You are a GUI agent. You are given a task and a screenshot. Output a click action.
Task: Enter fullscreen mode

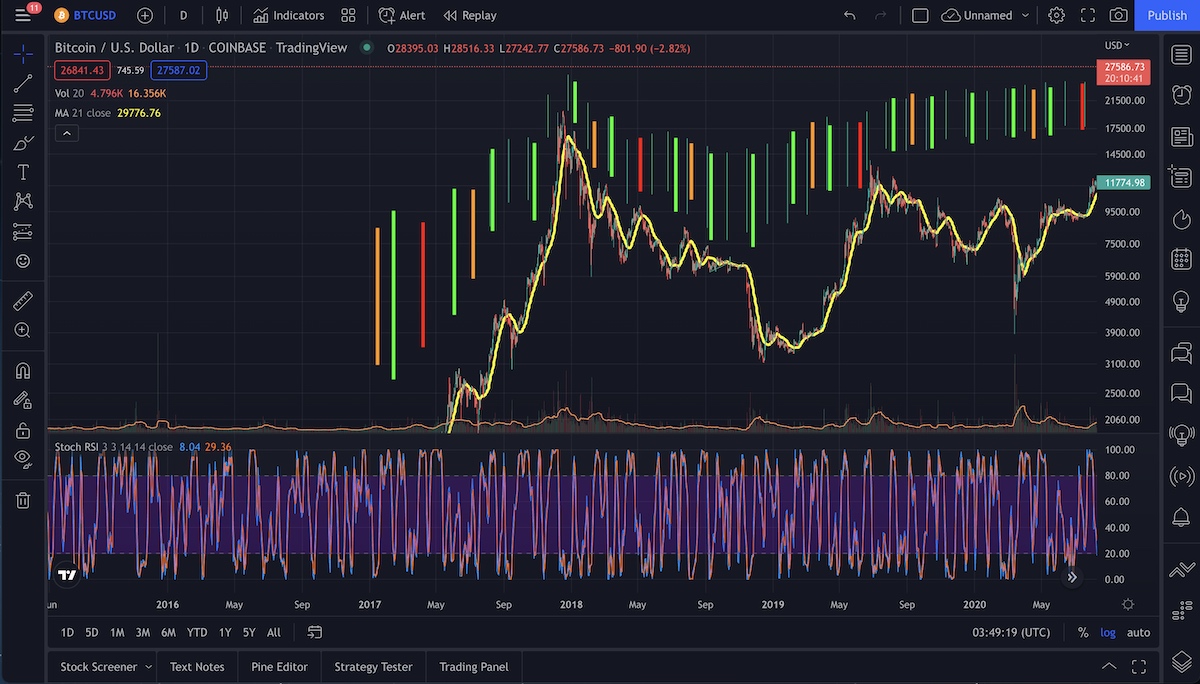point(1088,16)
